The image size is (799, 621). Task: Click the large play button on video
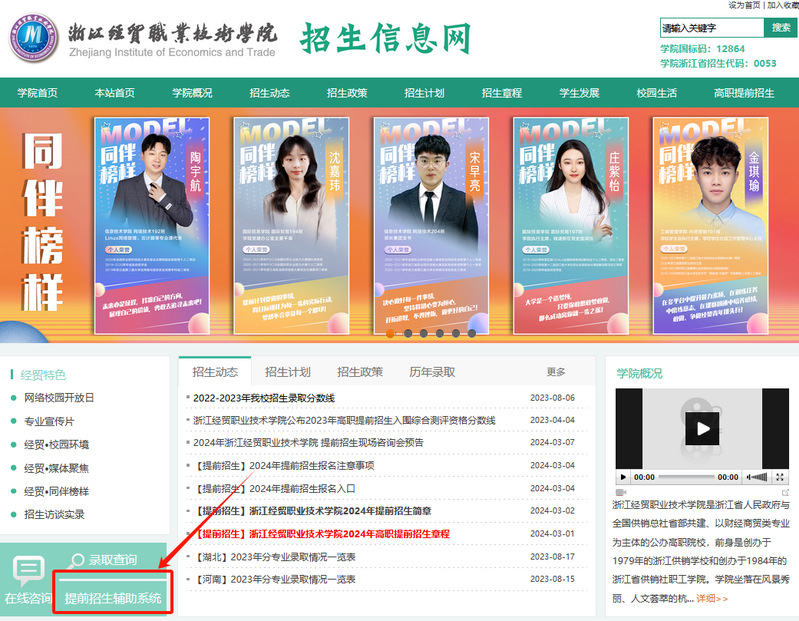[x=703, y=428]
